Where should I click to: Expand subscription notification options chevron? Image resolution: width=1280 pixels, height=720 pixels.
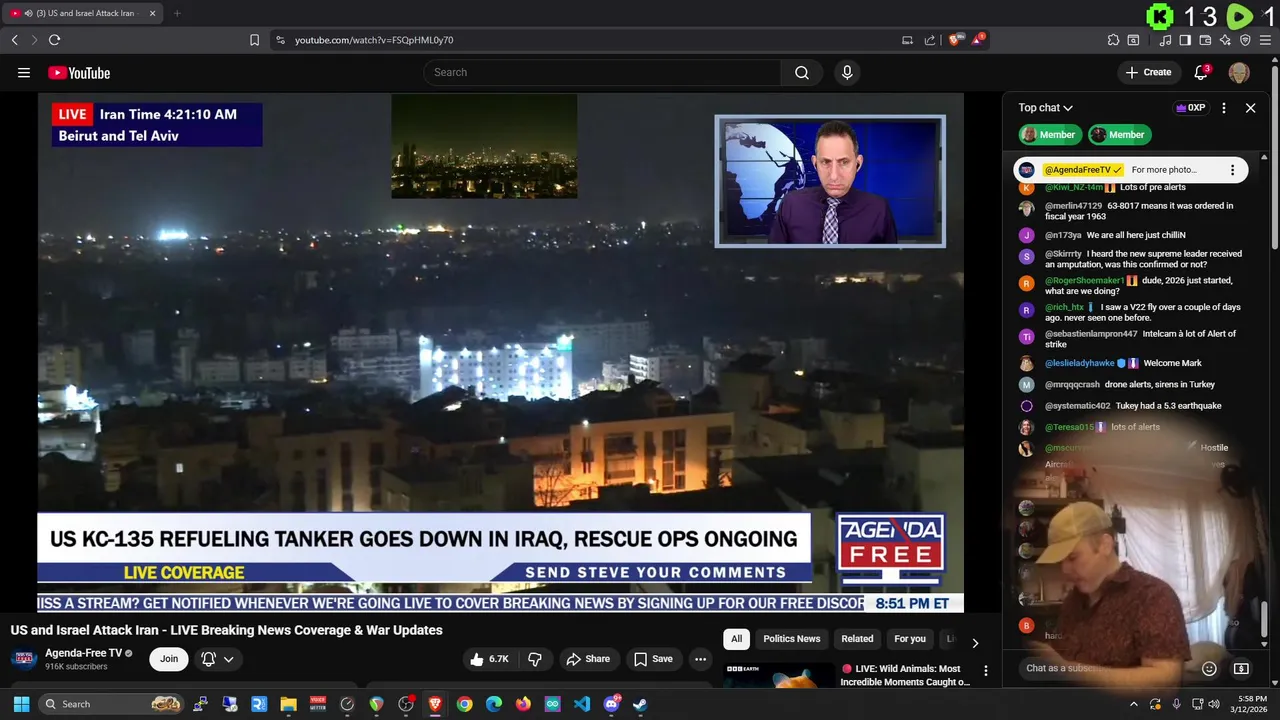click(229, 659)
